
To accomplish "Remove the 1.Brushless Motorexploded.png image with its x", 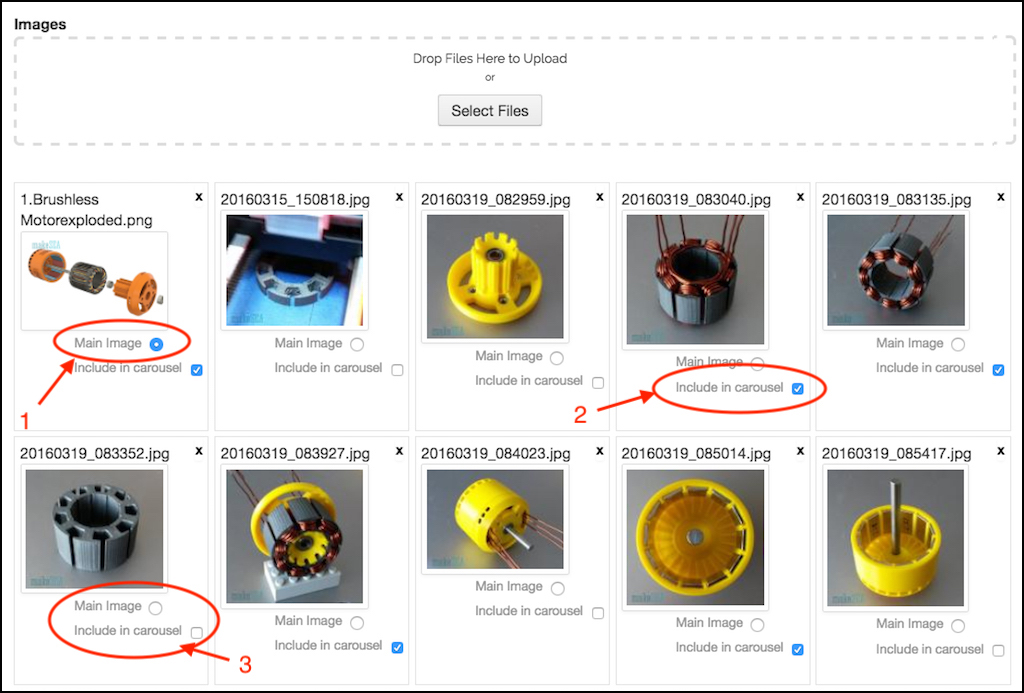I will tap(199, 197).
